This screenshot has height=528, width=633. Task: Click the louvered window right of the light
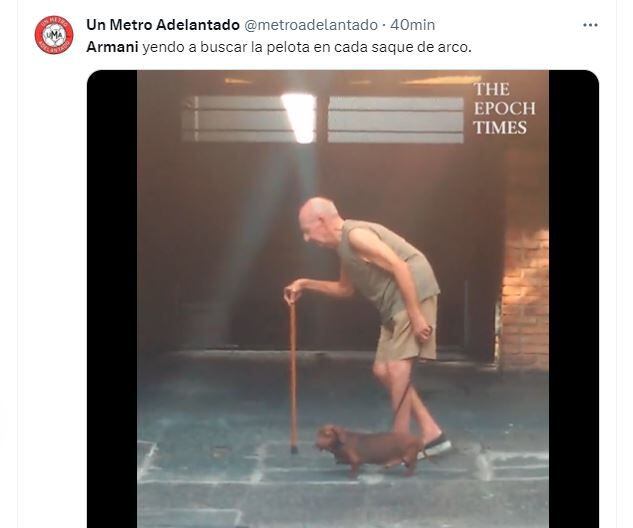[x=396, y=120]
